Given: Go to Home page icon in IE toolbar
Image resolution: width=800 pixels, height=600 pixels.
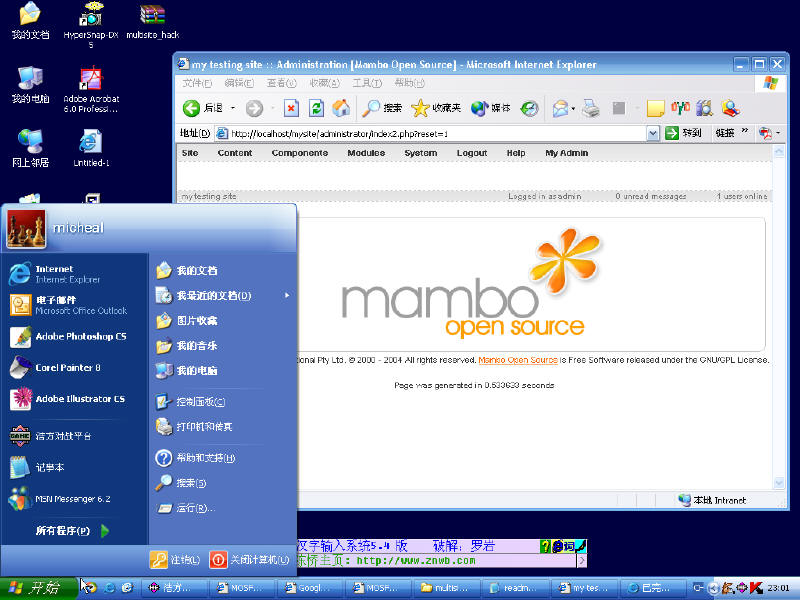Looking at the screenshot, I should pos(341,108).
